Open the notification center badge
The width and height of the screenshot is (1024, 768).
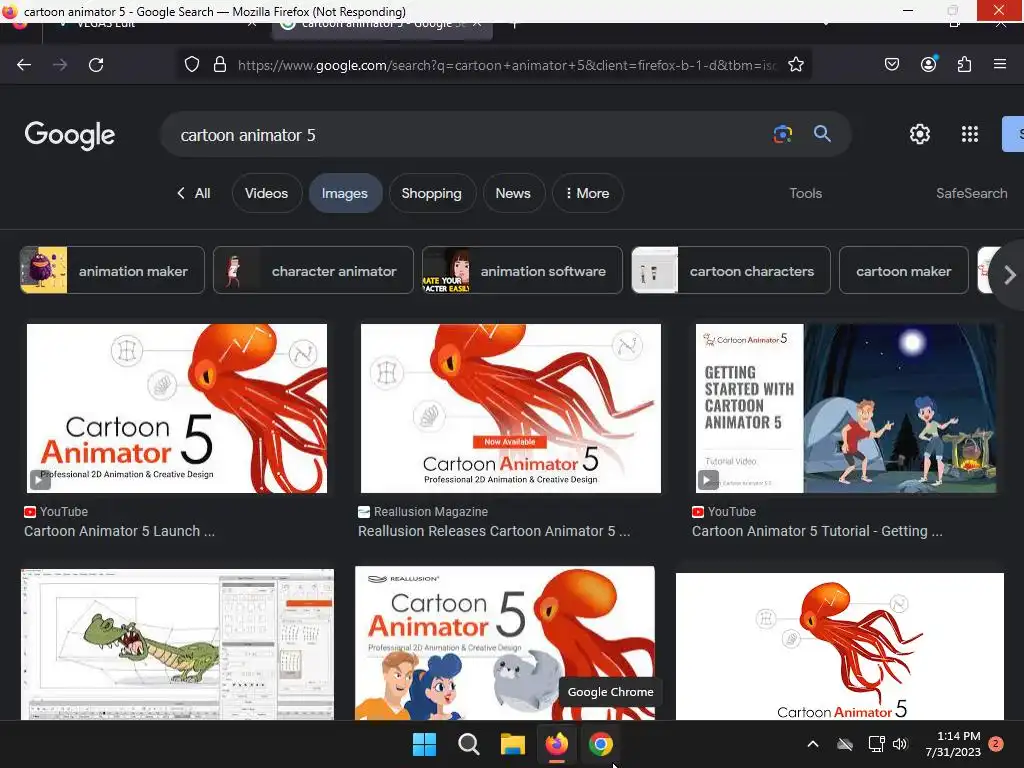pyautogui.click(x=996, y=744)
